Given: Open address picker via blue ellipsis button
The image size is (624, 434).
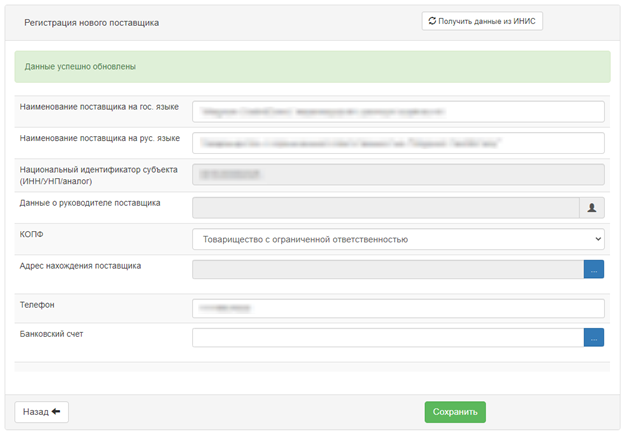Looking at the screenshot, I should click(x=594, y=269).
